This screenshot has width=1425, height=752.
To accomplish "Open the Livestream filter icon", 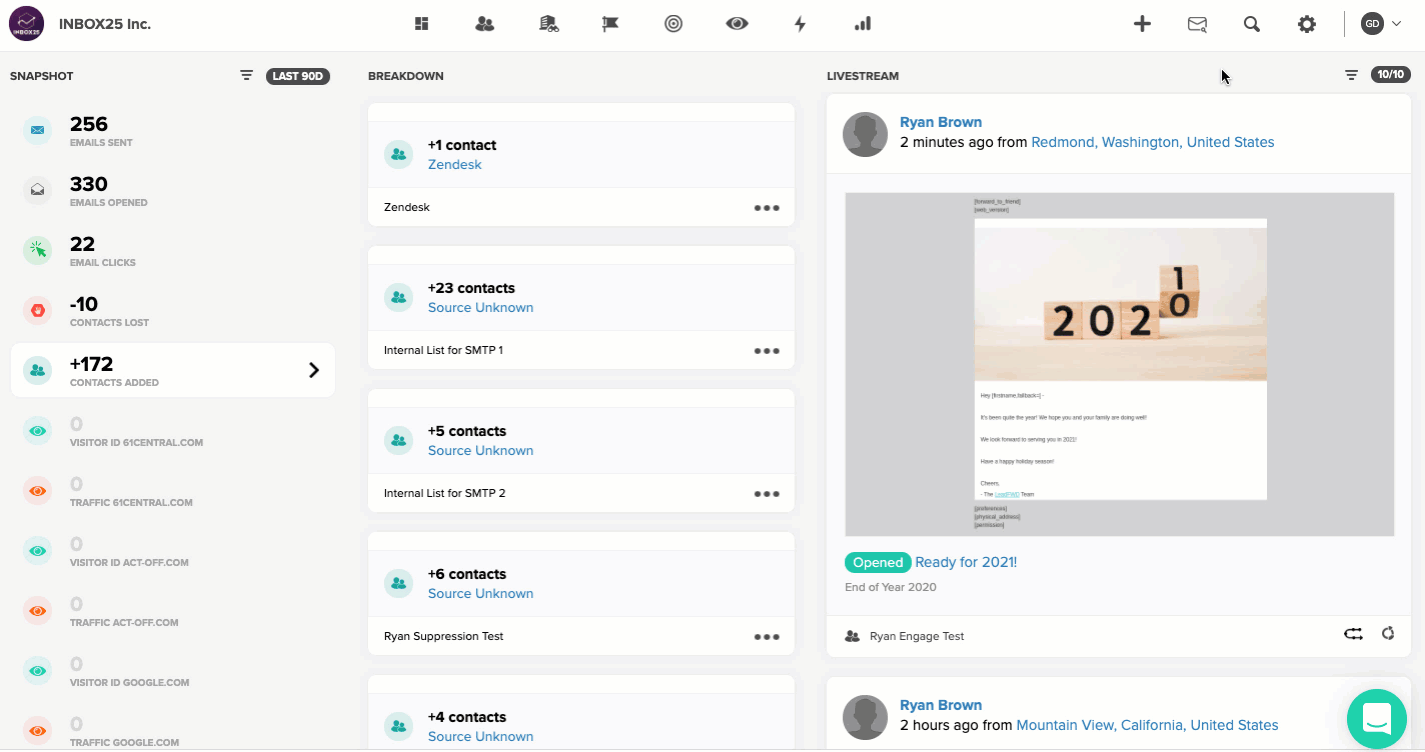I will [x=1352, y=75].
